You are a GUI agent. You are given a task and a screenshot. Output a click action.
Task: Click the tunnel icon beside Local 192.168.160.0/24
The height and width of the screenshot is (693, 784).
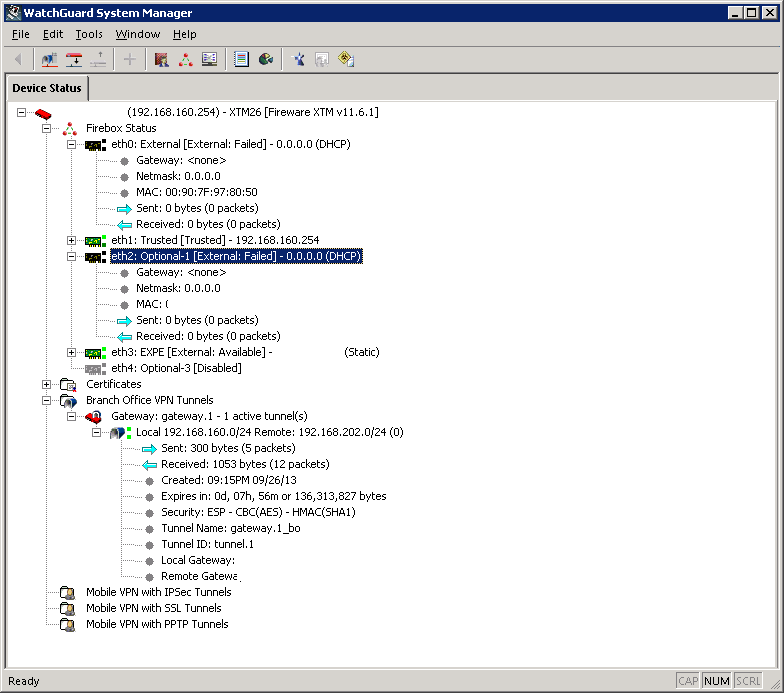click(120, 432)
